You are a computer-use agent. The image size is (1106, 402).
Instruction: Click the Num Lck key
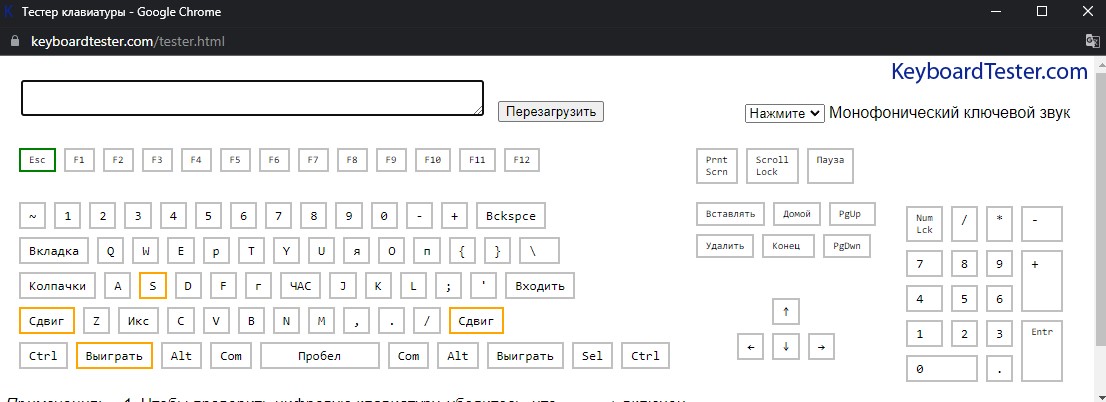click(x=924, y=224)
